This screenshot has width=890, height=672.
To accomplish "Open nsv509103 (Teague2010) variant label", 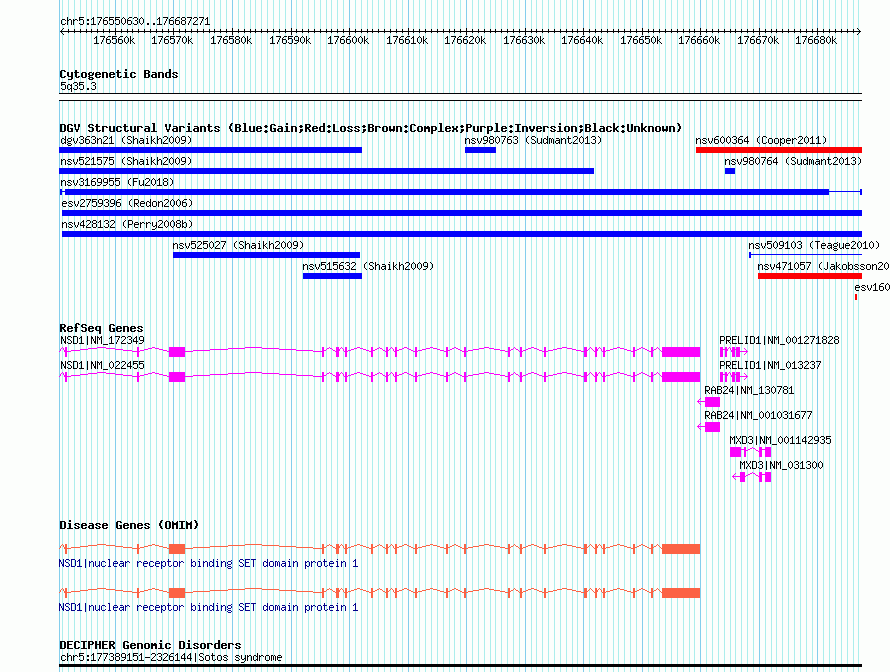I will [x=814, y=245].
